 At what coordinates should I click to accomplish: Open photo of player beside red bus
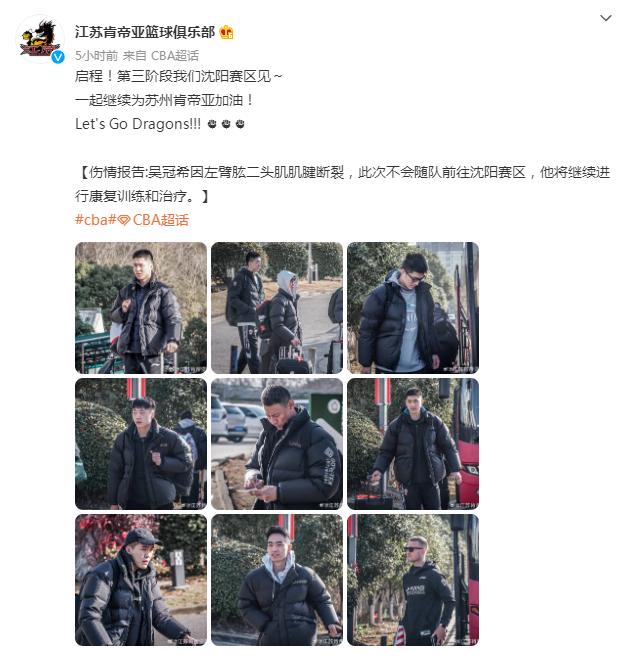coord(413,444)
